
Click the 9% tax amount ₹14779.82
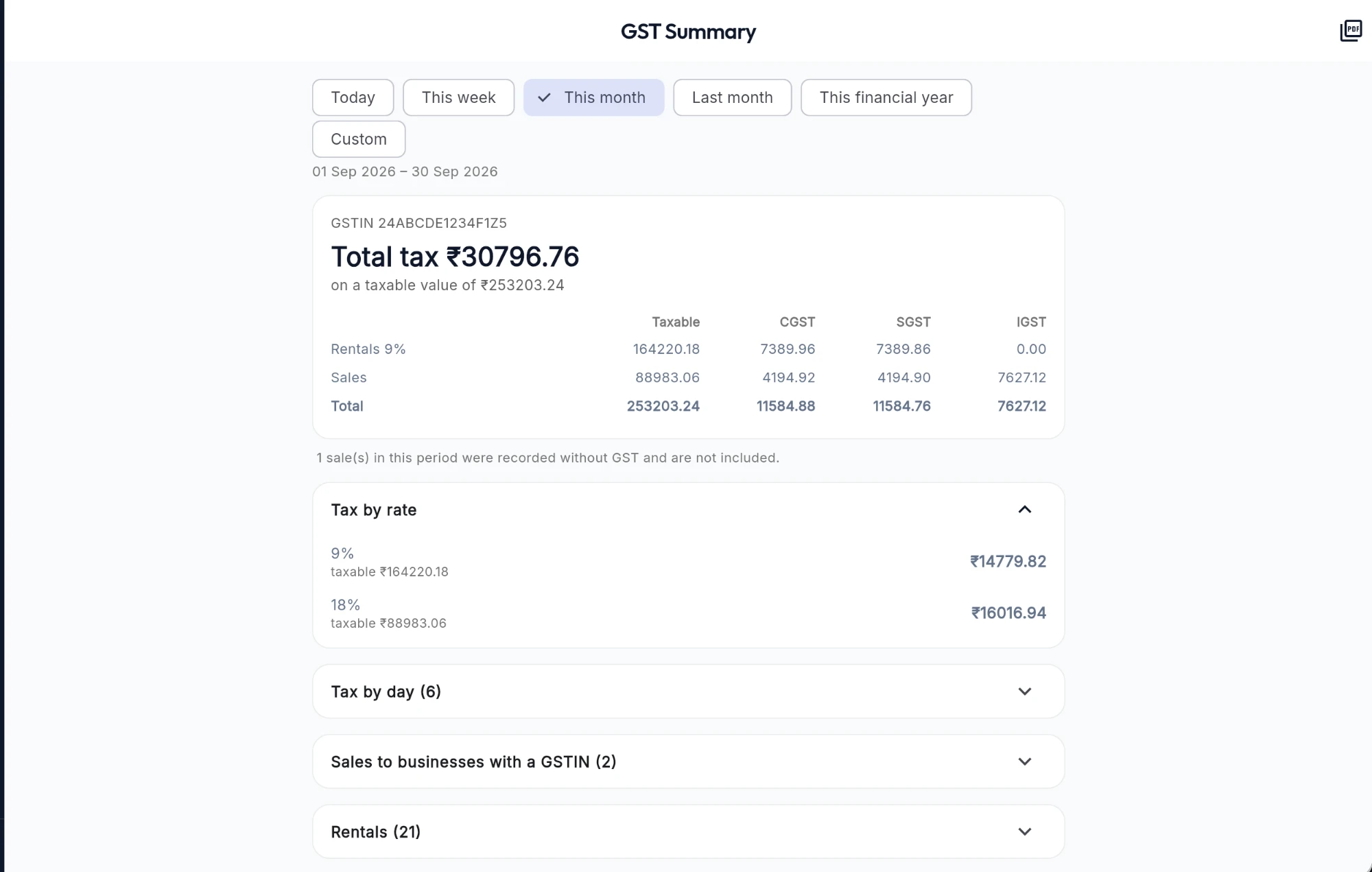[x=1008, y=561]
